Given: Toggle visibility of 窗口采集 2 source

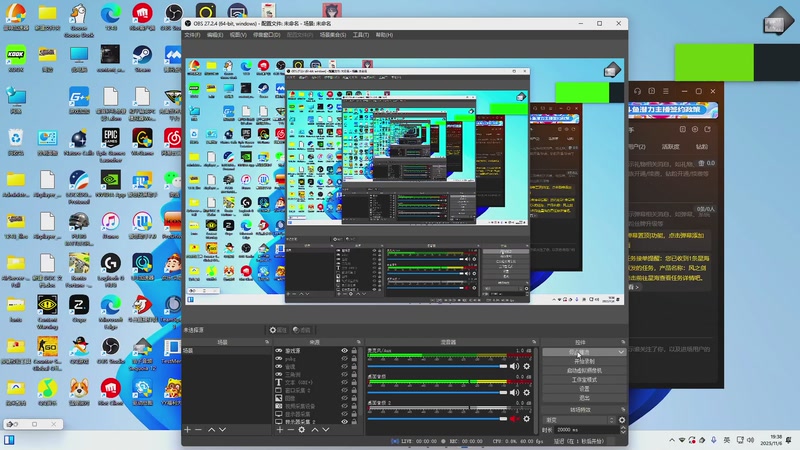Looking at the screenshot, I should [x=344, y=390].
